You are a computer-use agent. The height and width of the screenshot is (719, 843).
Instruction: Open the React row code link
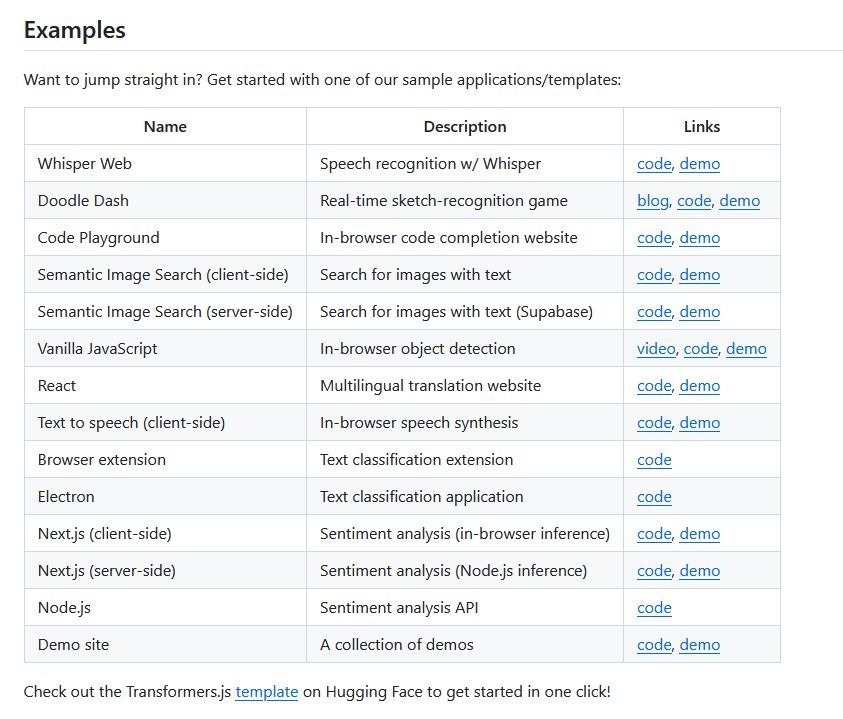coord(654,386)
